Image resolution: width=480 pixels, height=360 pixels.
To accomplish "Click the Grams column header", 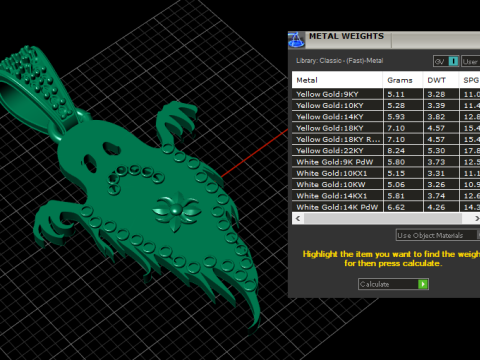I will 403,80.
